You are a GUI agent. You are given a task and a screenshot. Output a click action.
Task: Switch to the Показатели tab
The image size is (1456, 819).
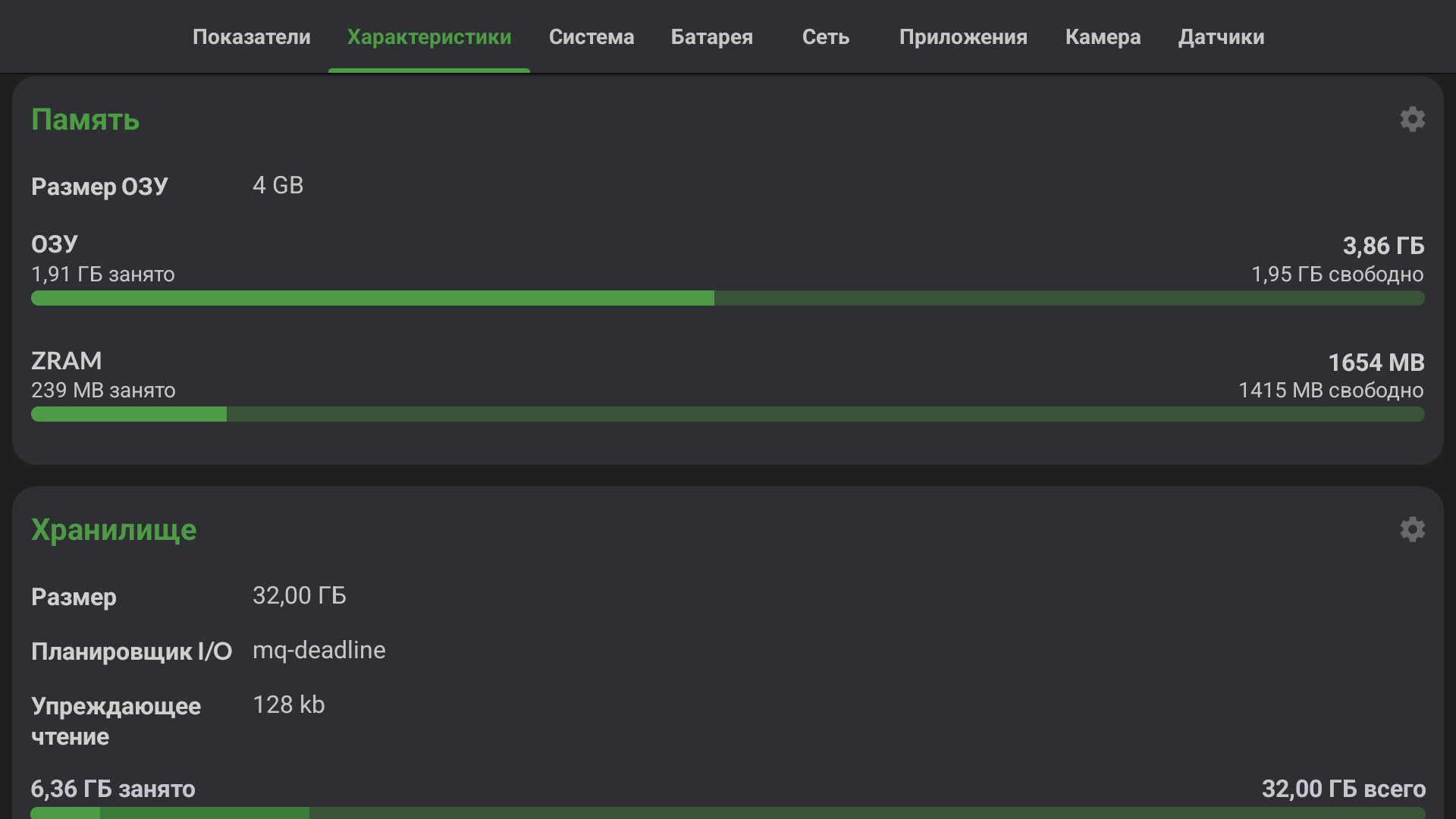[x=251, y=37]
